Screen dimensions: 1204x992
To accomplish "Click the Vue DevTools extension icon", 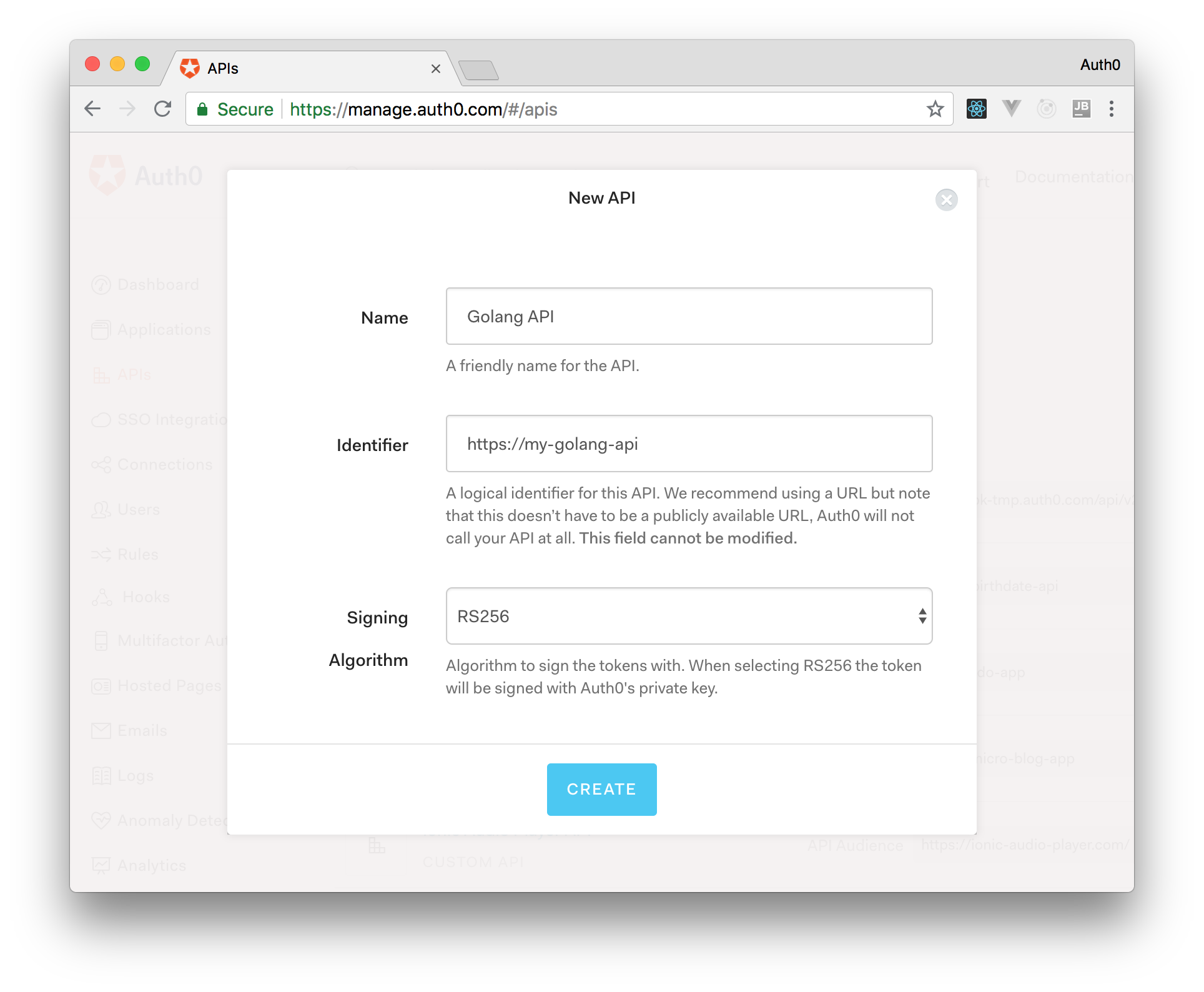I will pyautogui.click(x=1012, y=109).
